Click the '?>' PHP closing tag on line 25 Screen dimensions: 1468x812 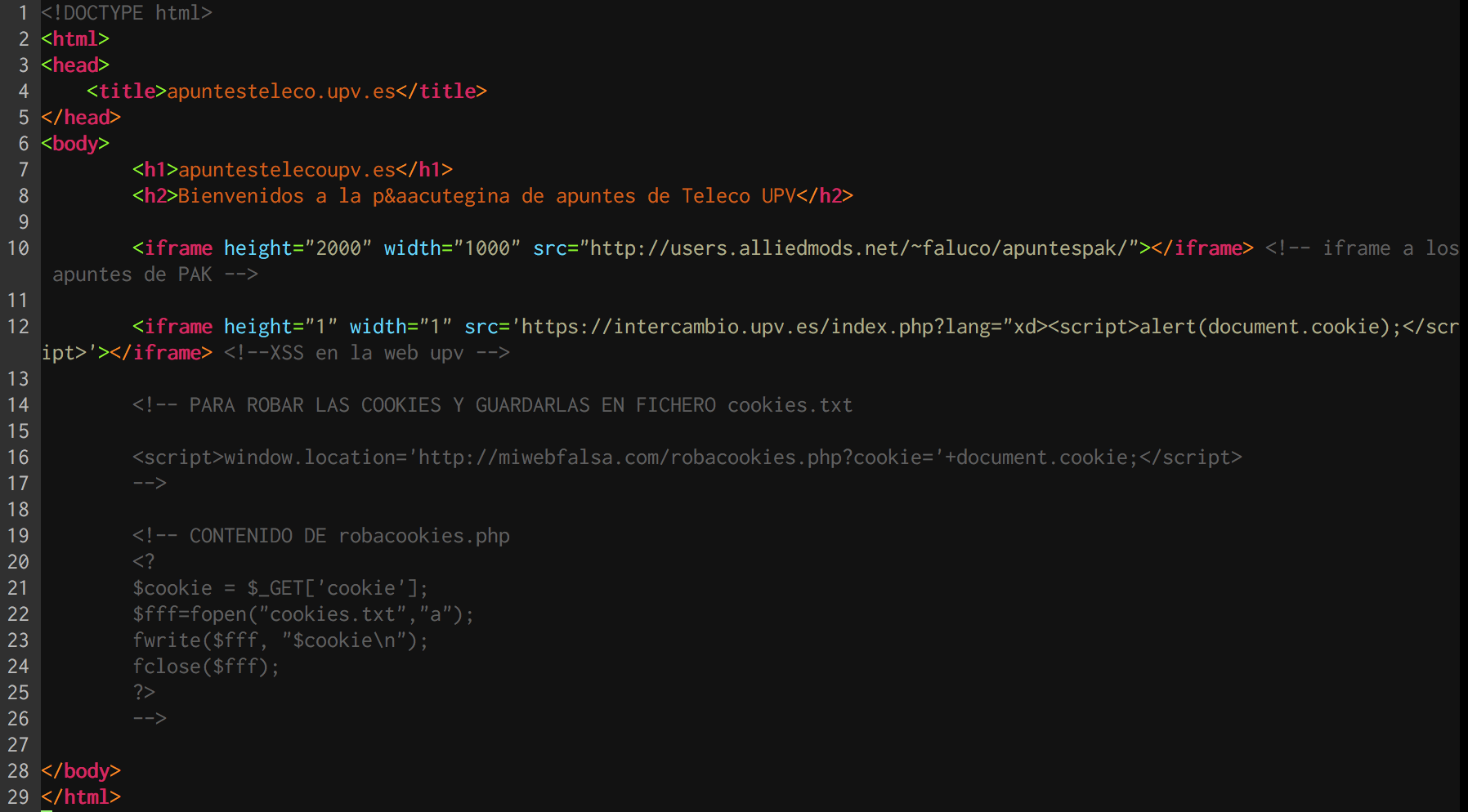pos(144,693)
